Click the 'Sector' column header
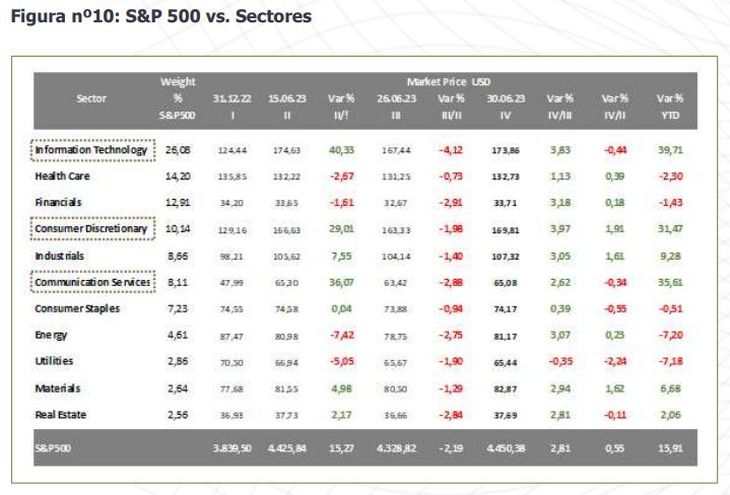This screenshot has width=730, height=495. 91,98
